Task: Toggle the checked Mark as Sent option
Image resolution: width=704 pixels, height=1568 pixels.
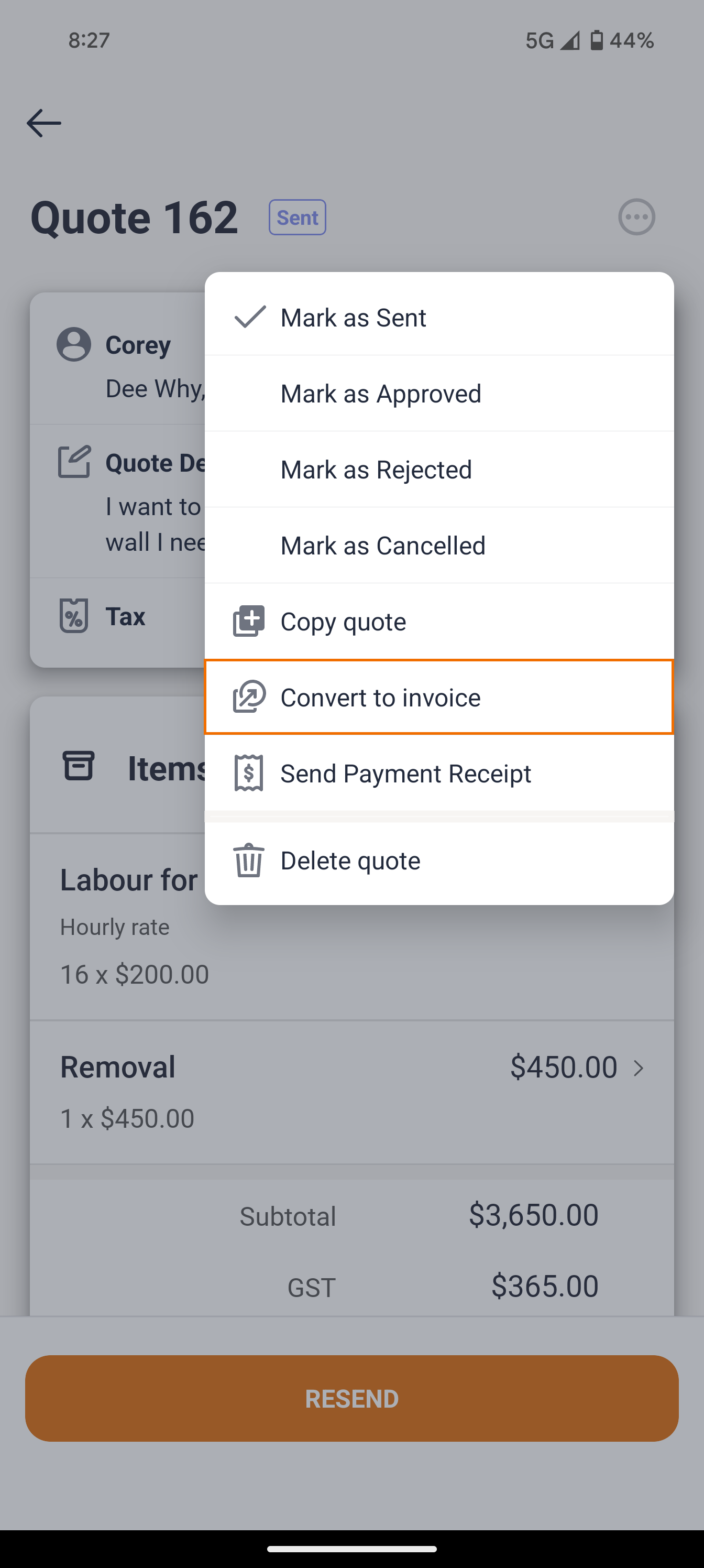Action: click(353, 317)
